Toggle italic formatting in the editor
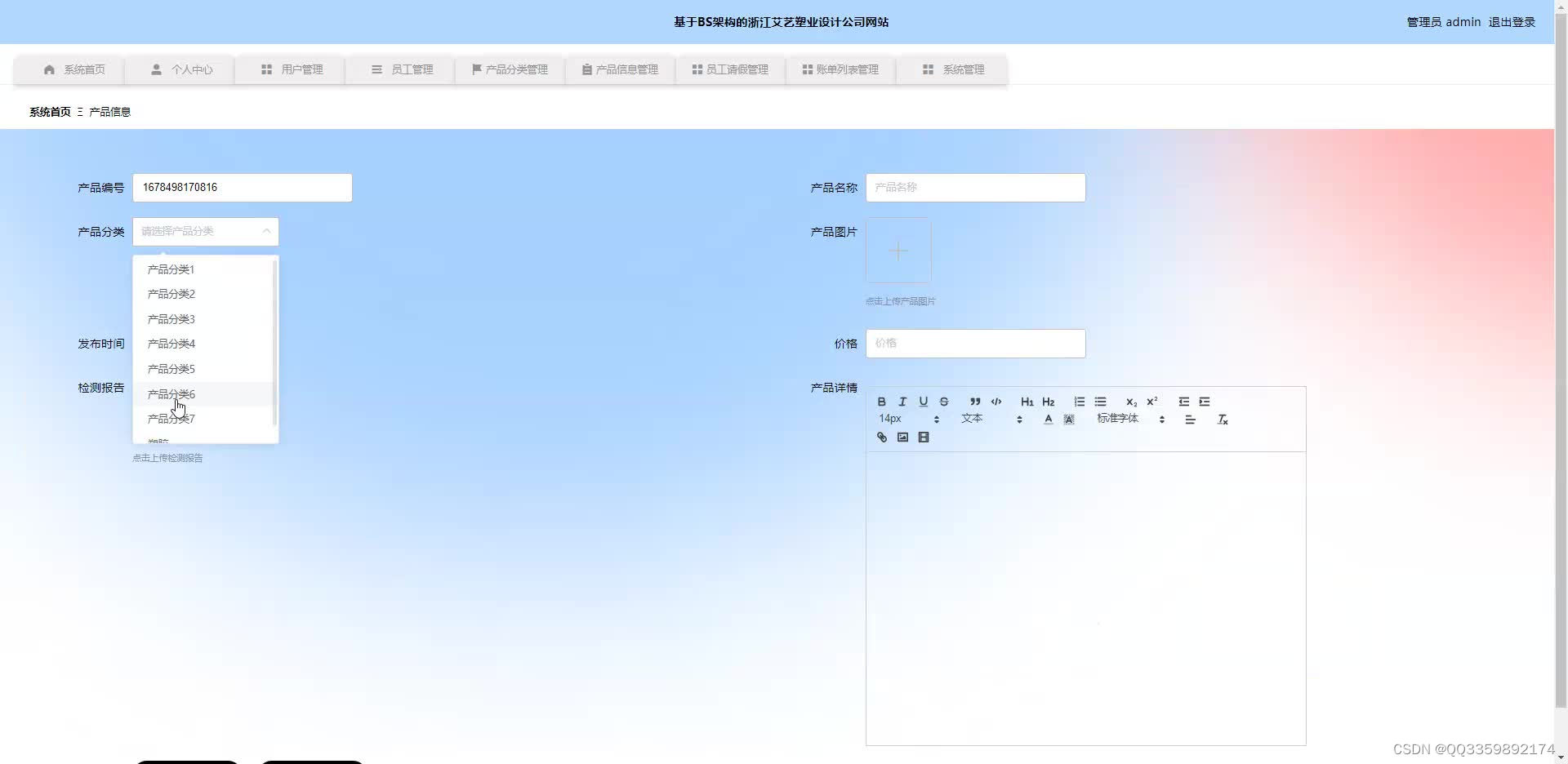This screenshot has height=764, width=1568. tap(902, 402)
